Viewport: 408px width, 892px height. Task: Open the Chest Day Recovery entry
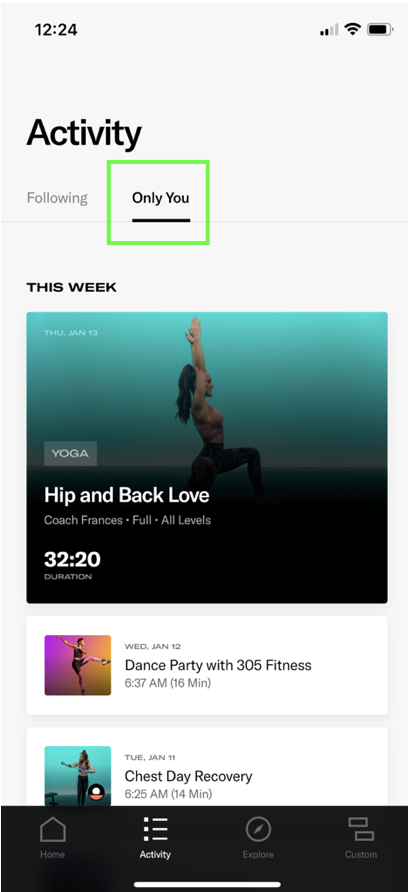(x=207, y=766)
